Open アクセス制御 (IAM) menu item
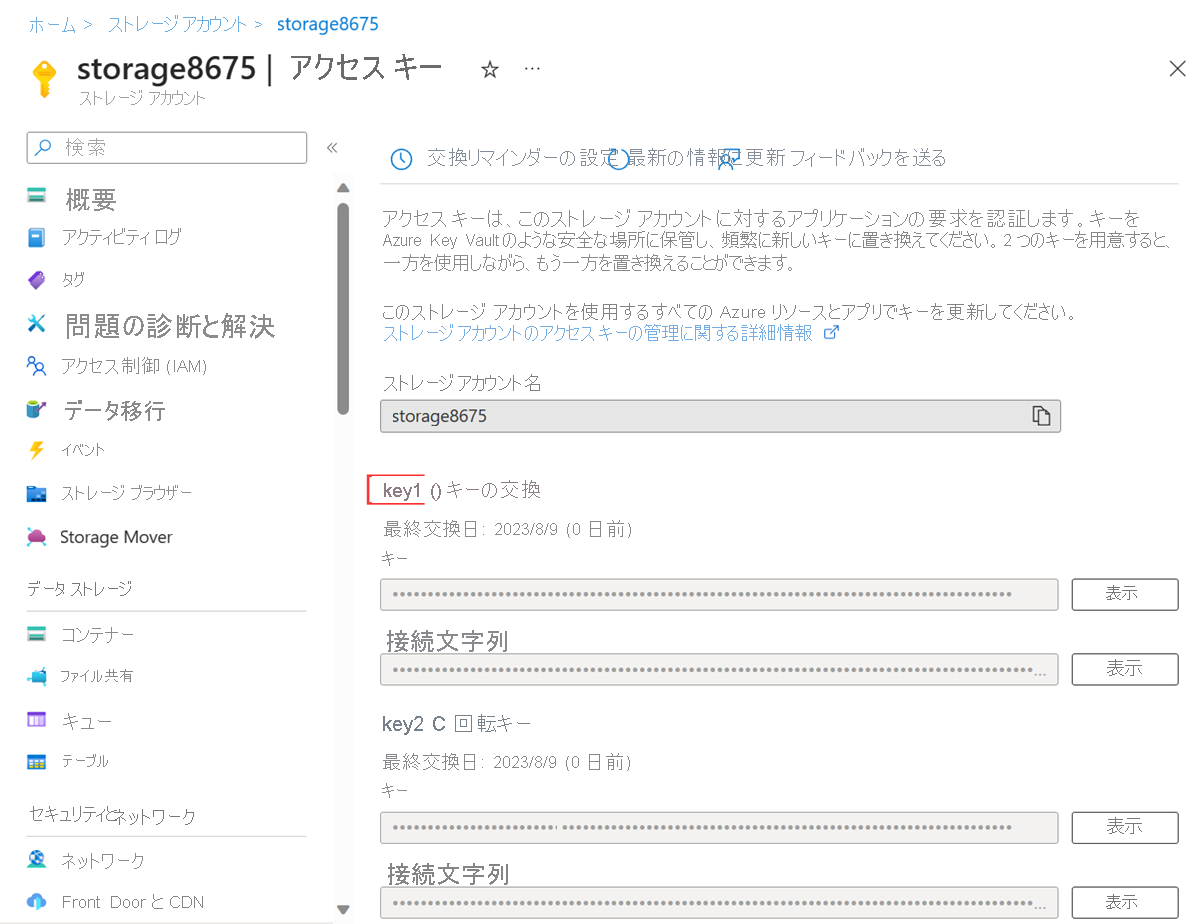Screen dimensions: 1200x924 (x=134, y=366)
